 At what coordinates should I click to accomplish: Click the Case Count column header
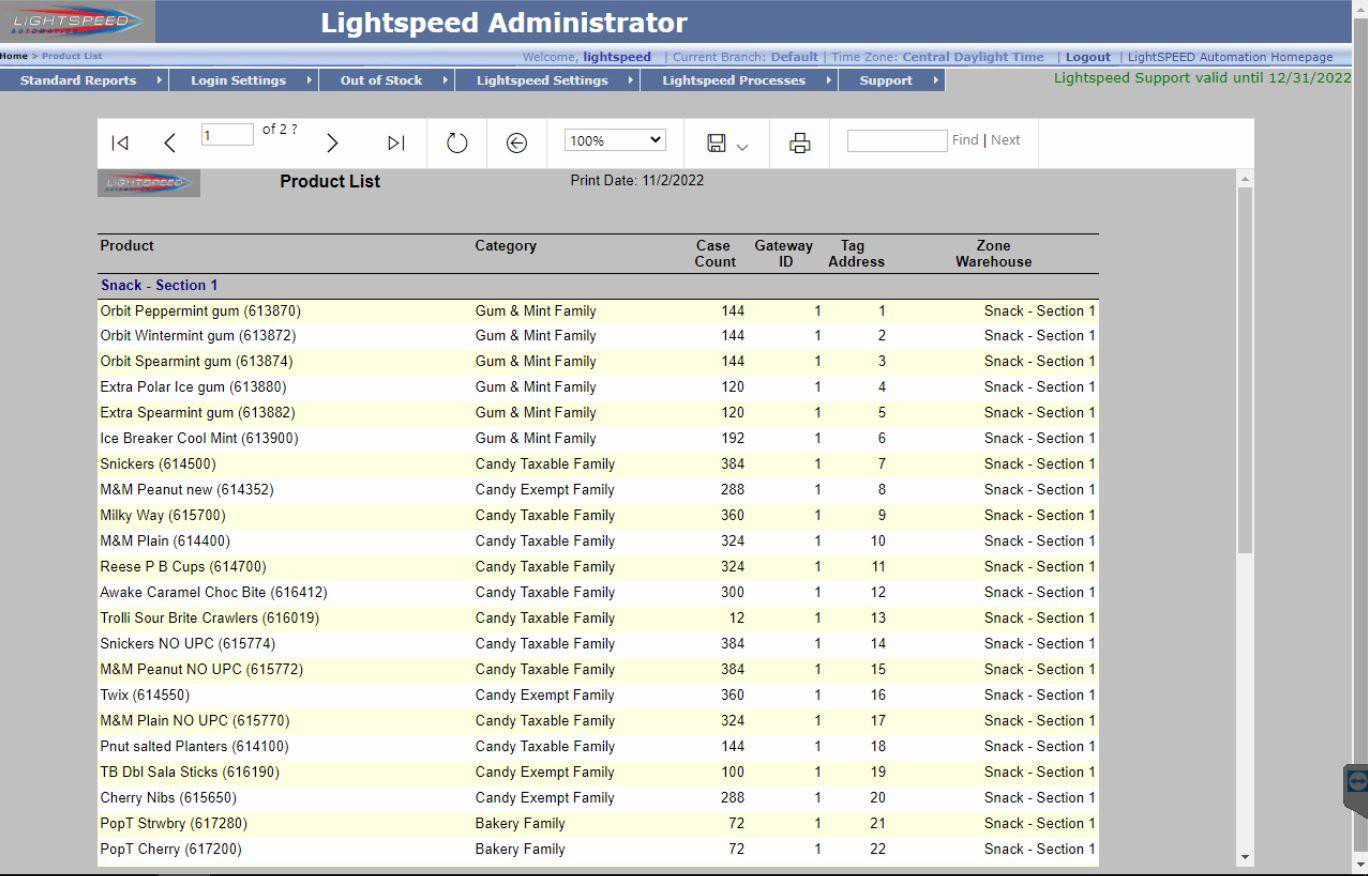[x=715, y=253]
